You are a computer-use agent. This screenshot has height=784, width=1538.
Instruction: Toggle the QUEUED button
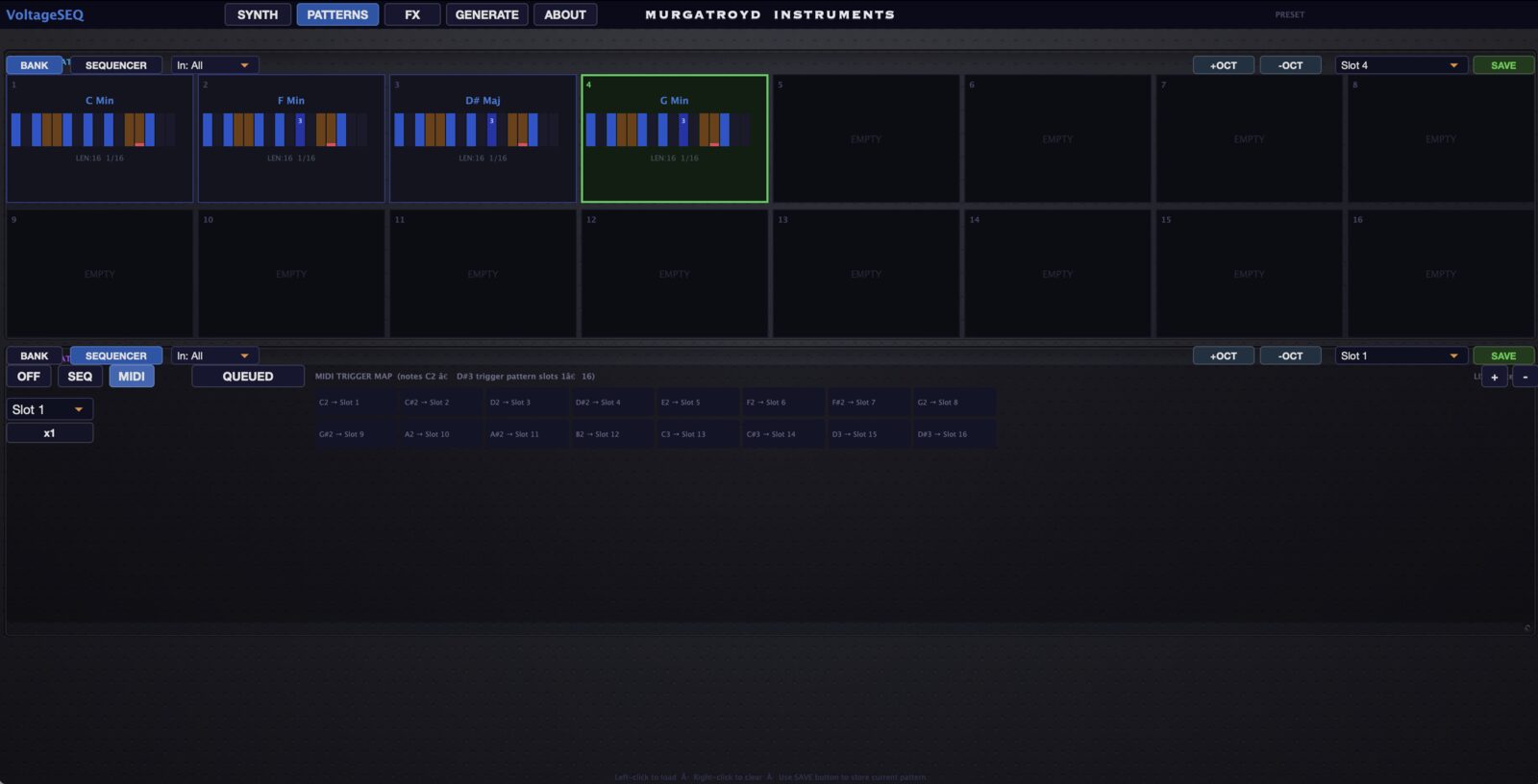pos(248,377)
